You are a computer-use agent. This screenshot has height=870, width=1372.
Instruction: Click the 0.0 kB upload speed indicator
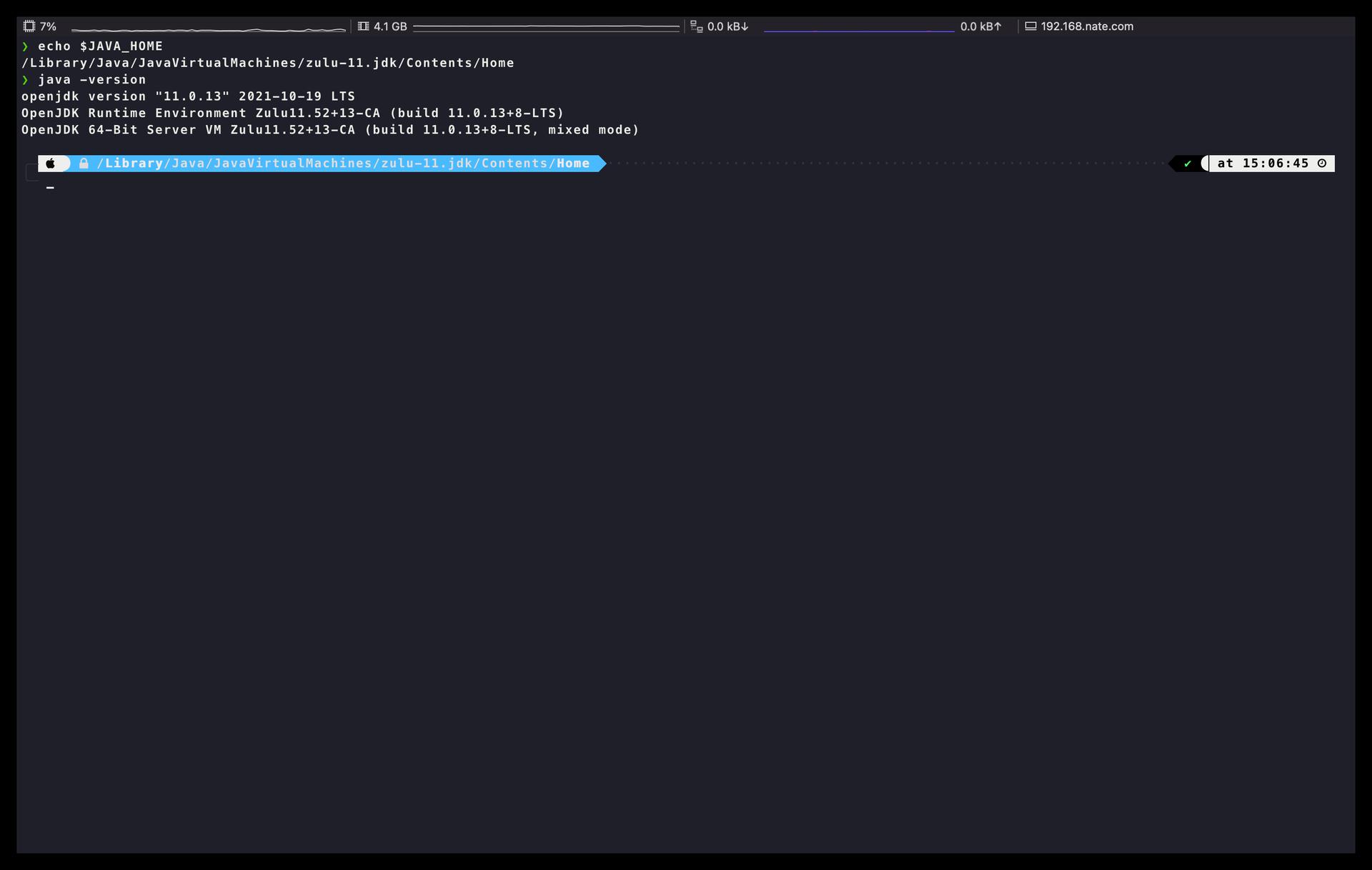pyautogui.click(x=980, y=26)
